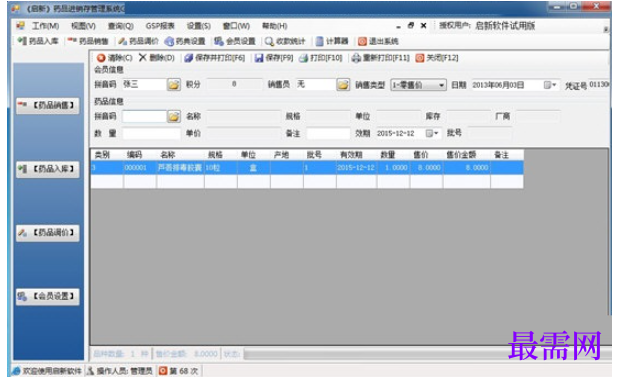Click the 打印[F10] button
Screen dimensions: 620x377
(321, 58)
